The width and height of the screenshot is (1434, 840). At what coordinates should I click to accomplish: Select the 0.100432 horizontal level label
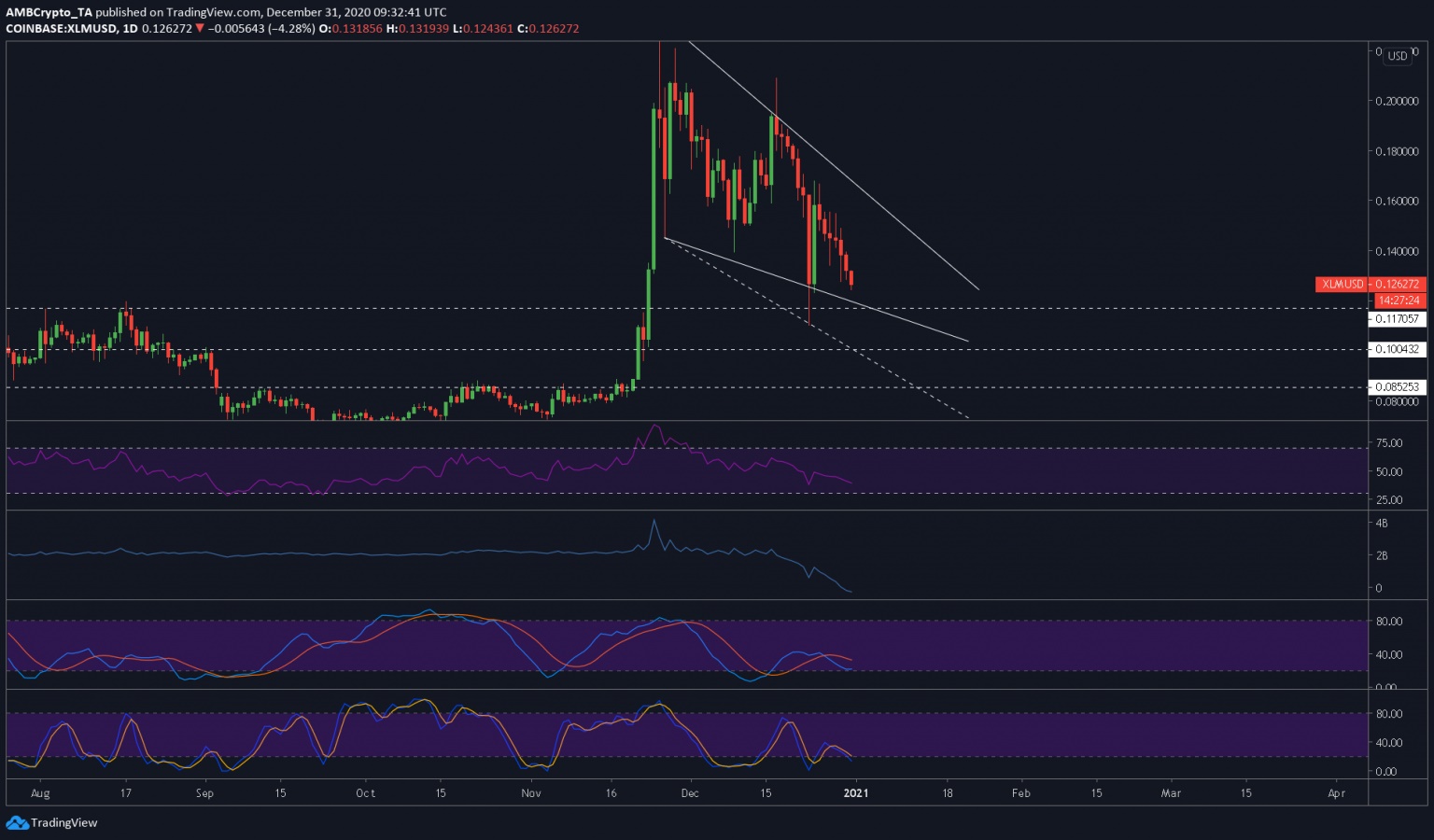coord(1398,349)
